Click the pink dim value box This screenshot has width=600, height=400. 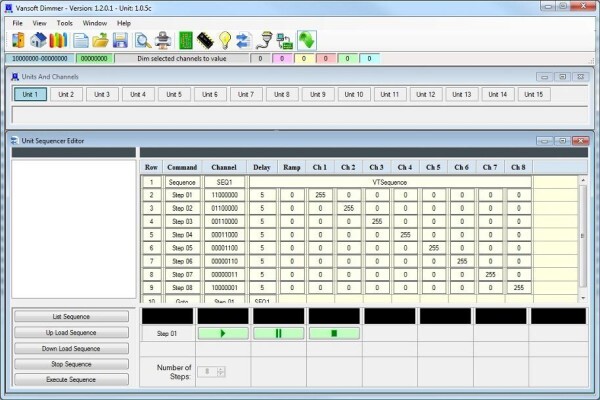[282, 59]
